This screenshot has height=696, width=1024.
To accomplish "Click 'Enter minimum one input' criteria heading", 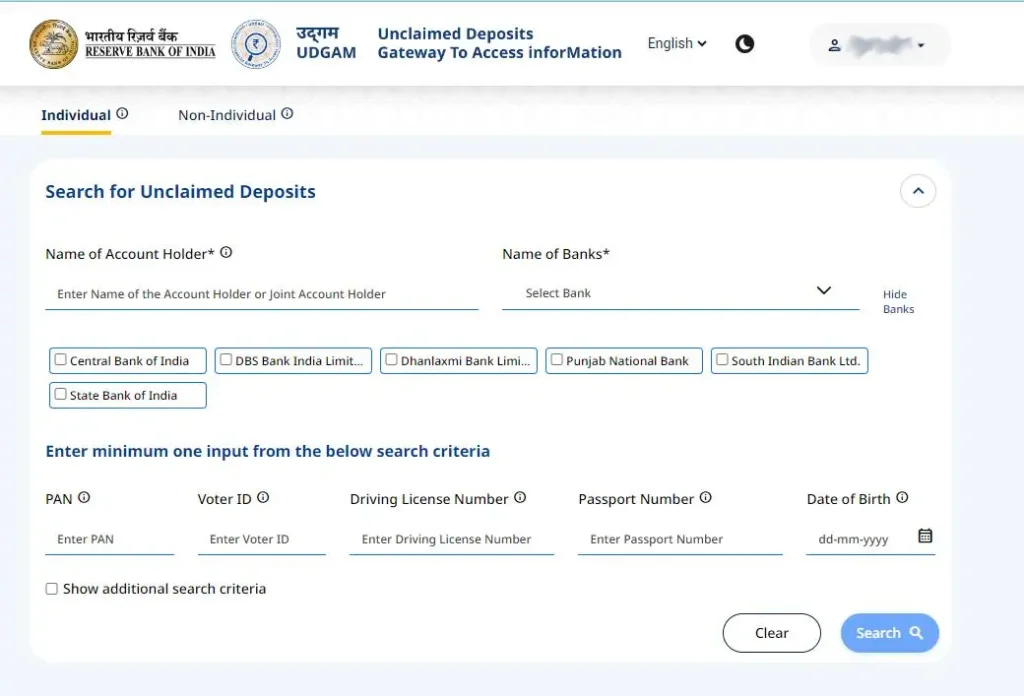I will pos(267,451).
